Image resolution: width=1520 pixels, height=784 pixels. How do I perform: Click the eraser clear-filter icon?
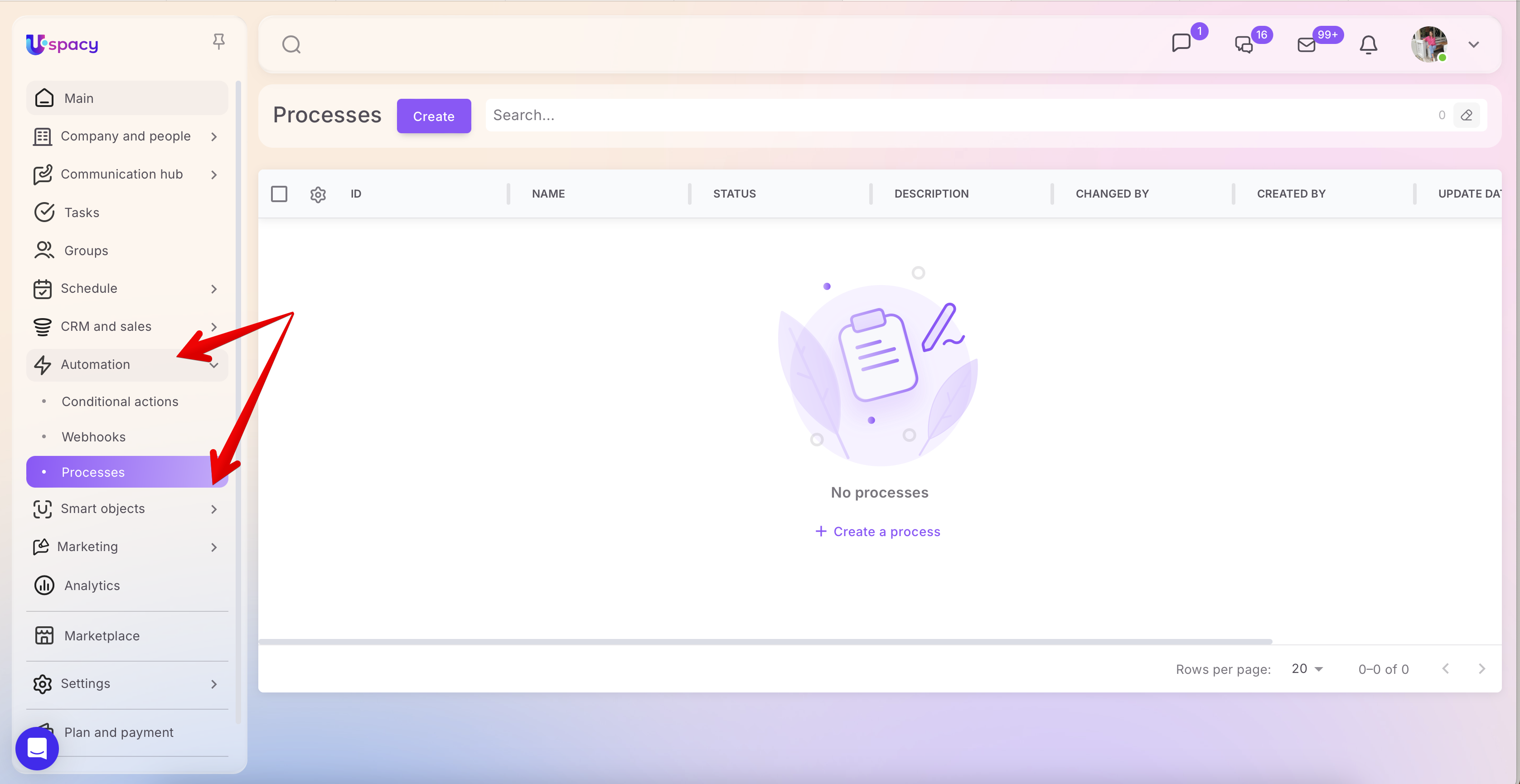point(1467,115)
